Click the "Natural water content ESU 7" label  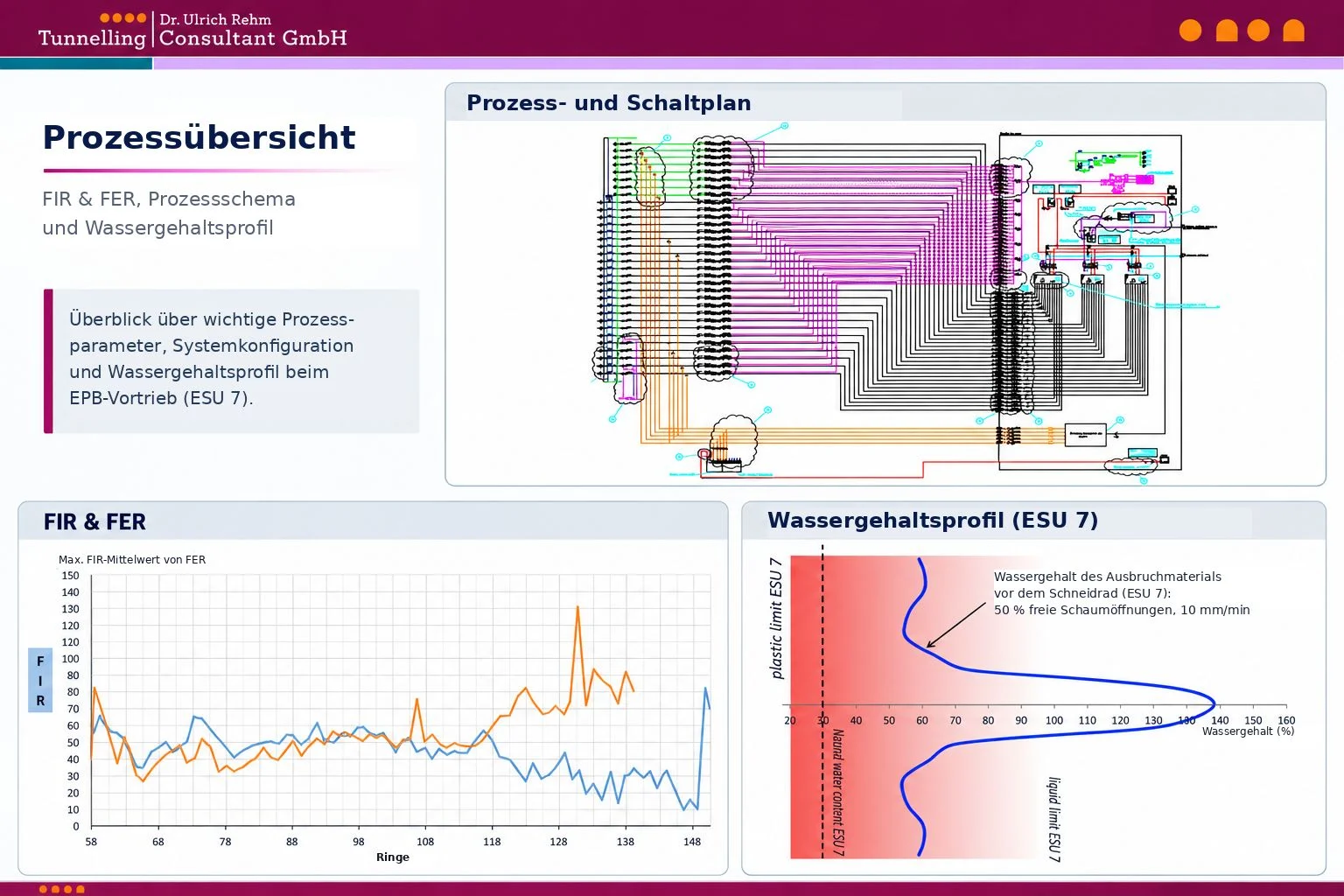[x=838, y=794]
